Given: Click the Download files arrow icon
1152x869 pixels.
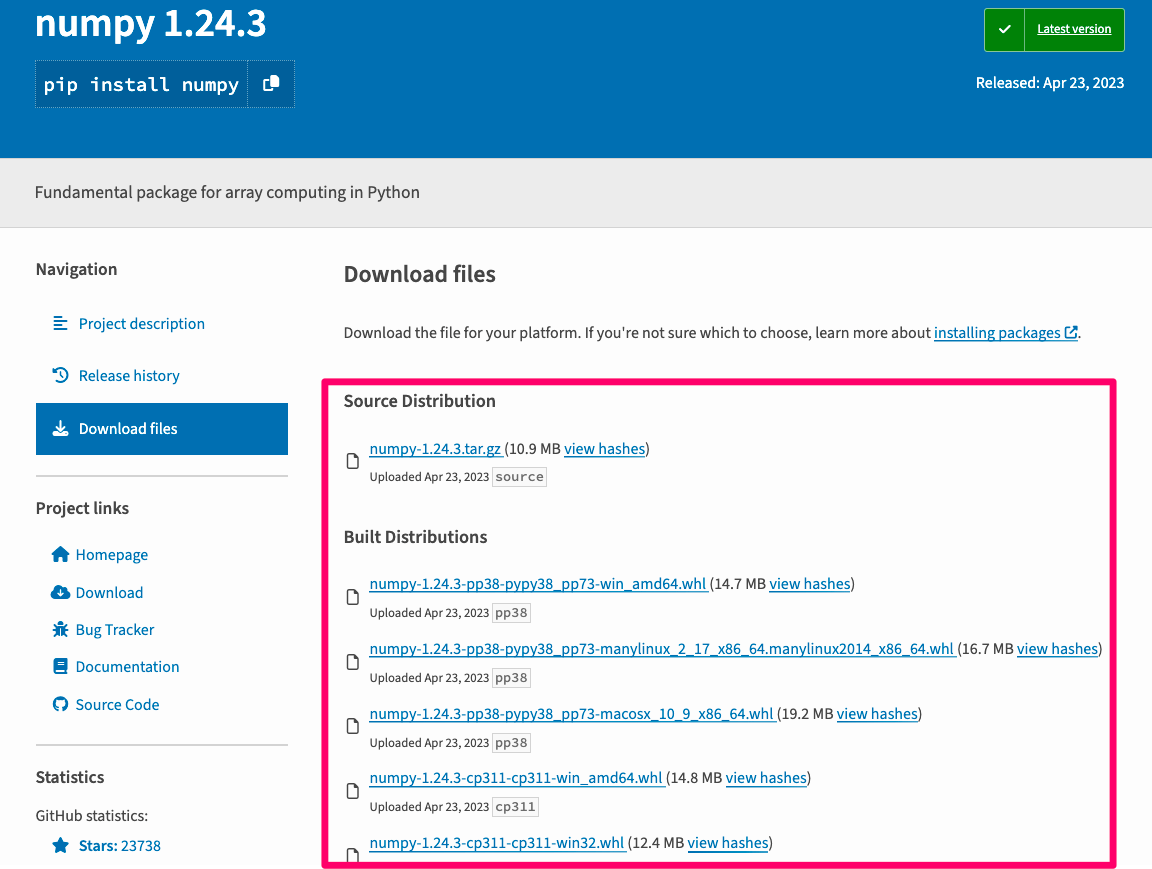Looking at the screenshot, I should click(60, 428).
